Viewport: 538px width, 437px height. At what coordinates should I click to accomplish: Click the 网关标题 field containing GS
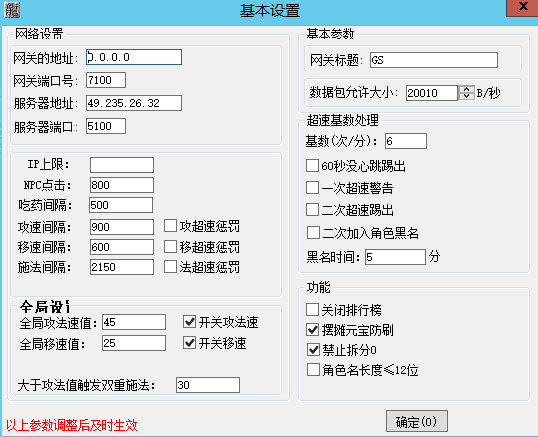click(434, 60)
